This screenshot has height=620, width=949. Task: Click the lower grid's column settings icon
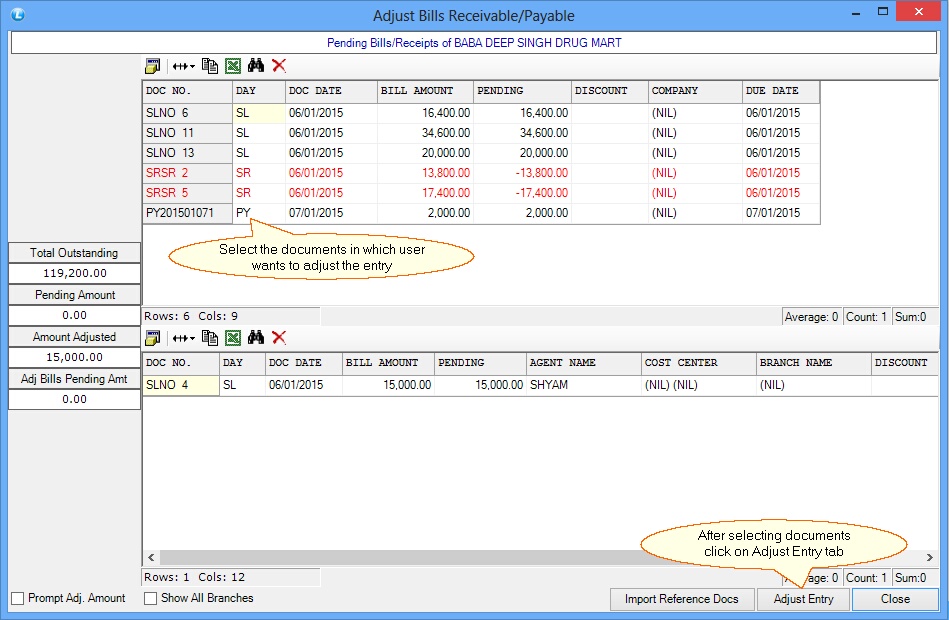point(153,338)
